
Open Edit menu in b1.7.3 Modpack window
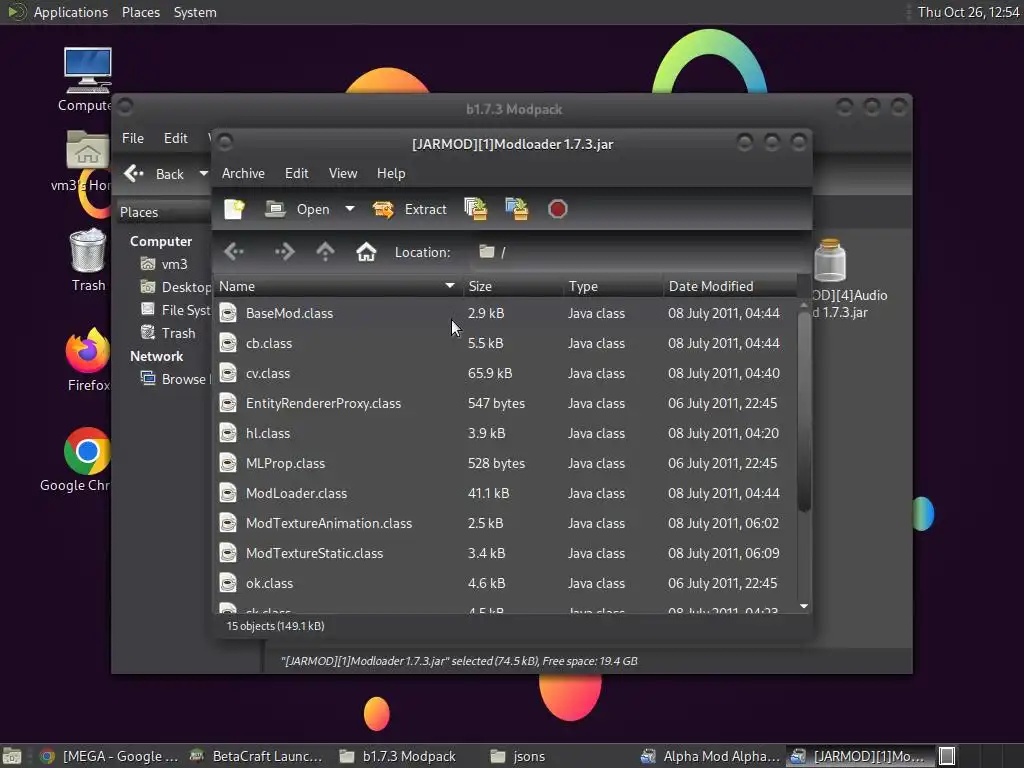[x=176, y=138]
